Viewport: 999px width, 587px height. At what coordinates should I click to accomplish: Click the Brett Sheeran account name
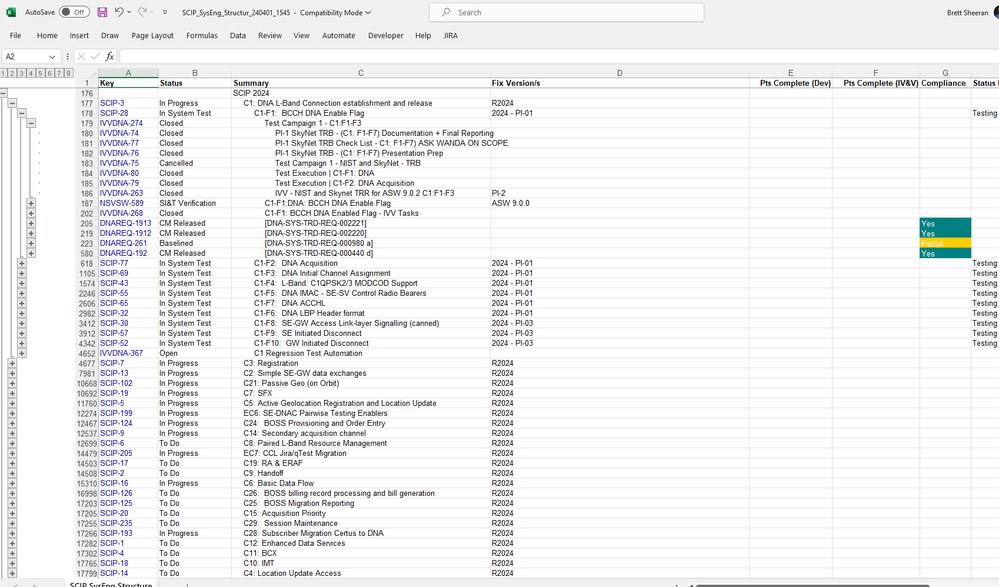(967, 13)
